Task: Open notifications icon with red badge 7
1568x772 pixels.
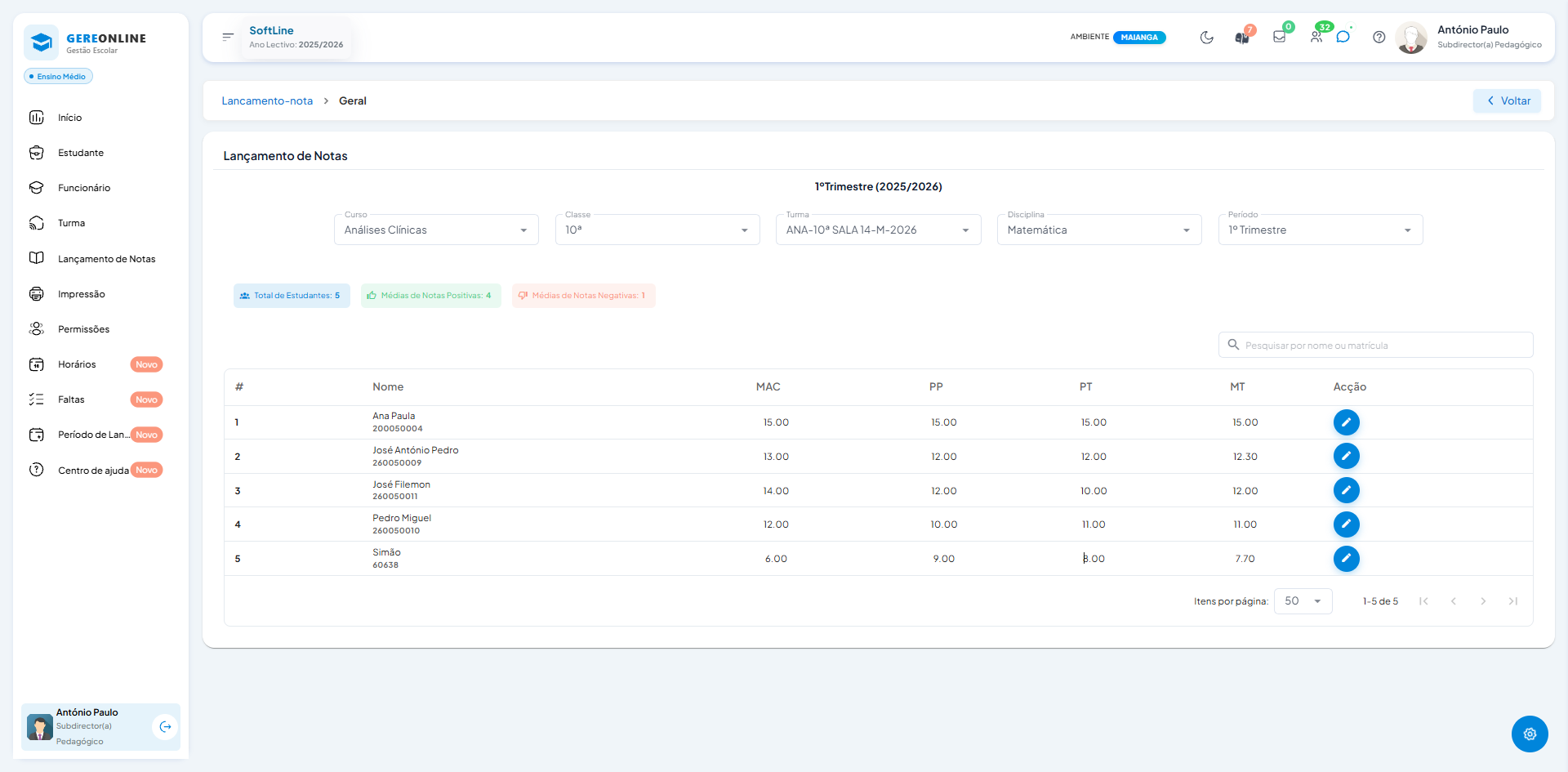Action: (x=1242, y=37)
